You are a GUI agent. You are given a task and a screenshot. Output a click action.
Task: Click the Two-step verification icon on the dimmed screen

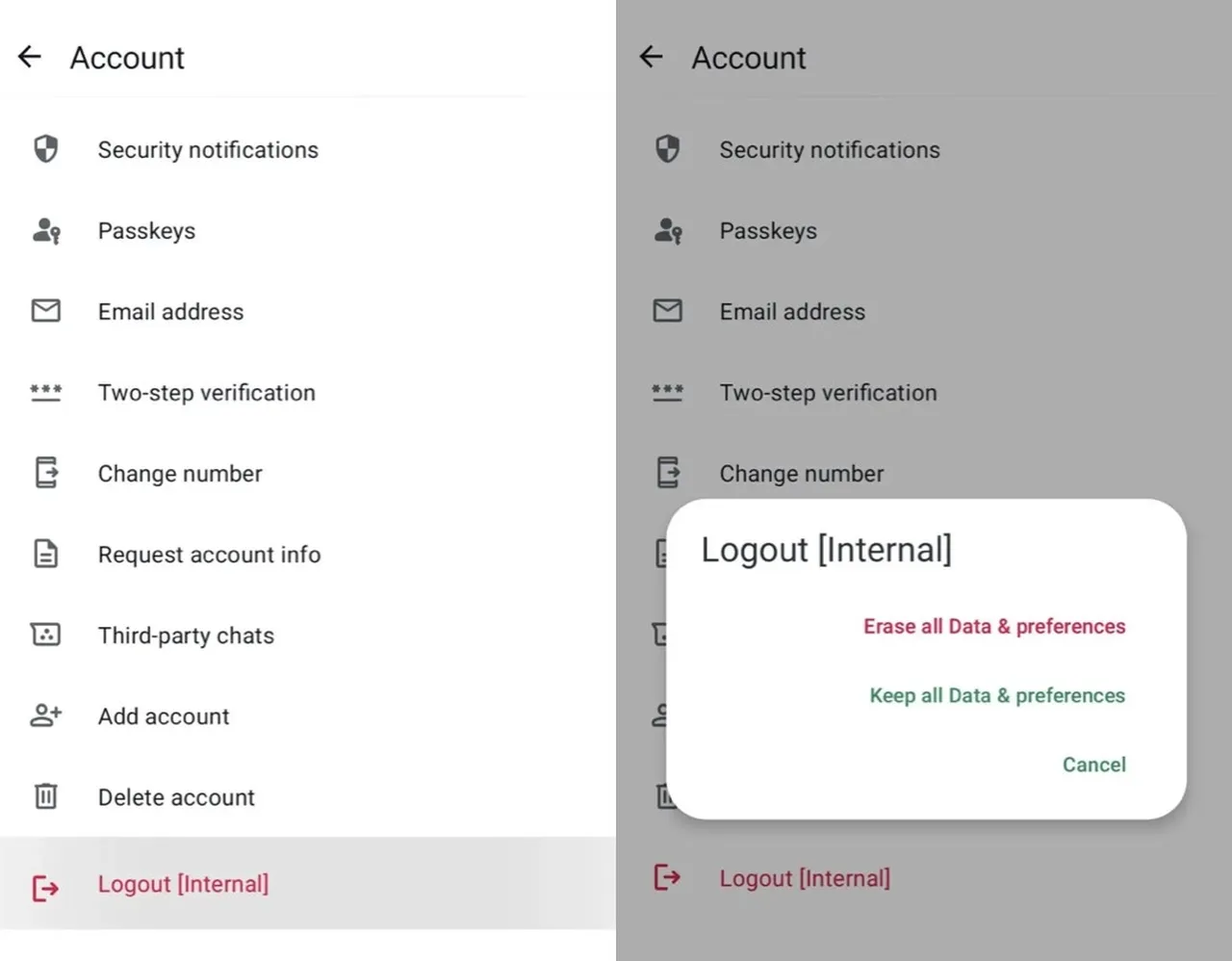(668, 392)
